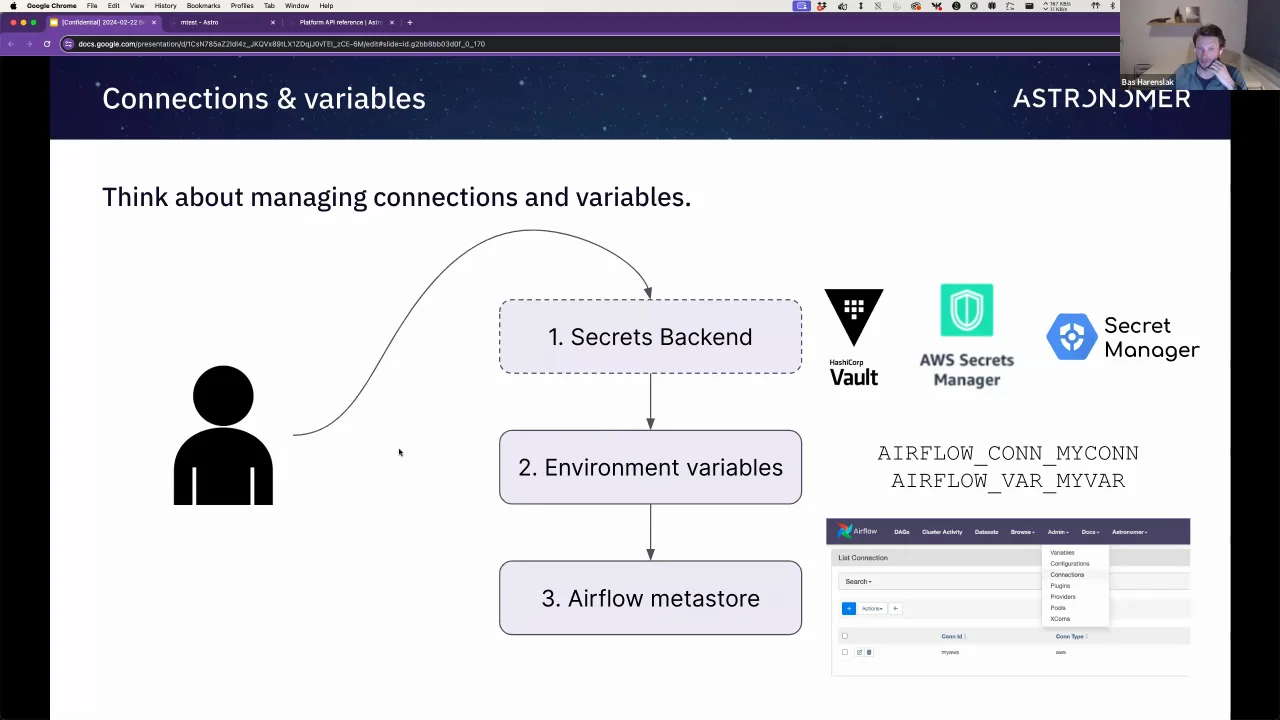
Task: Open Cluster Activity in Airflow navbar
Action: (x=942, y=532)
